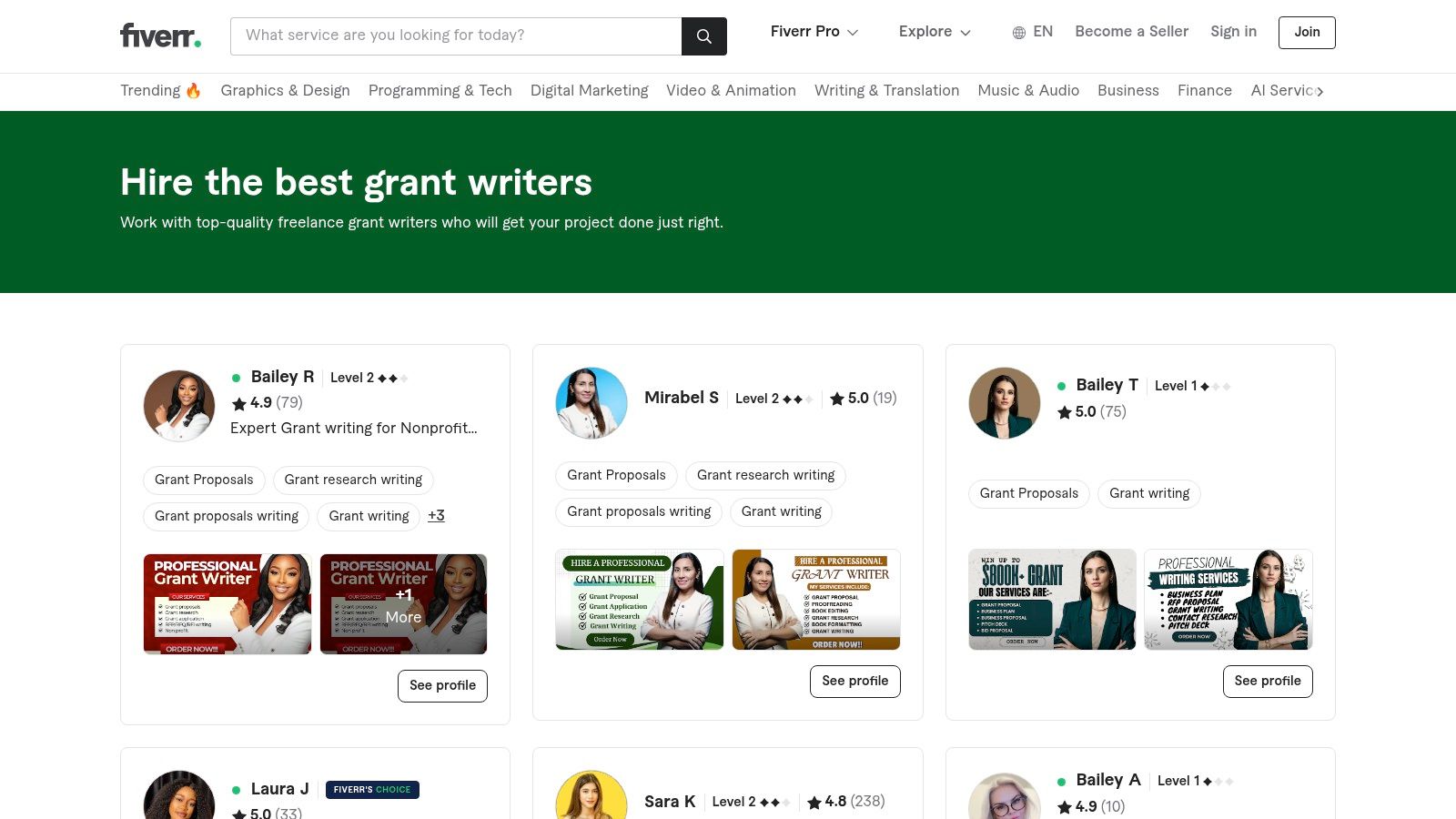Viewport: 1456px width, 819px height.
Task: Open Bailey R's first red gig thumbnail
Action: point(227,604)
